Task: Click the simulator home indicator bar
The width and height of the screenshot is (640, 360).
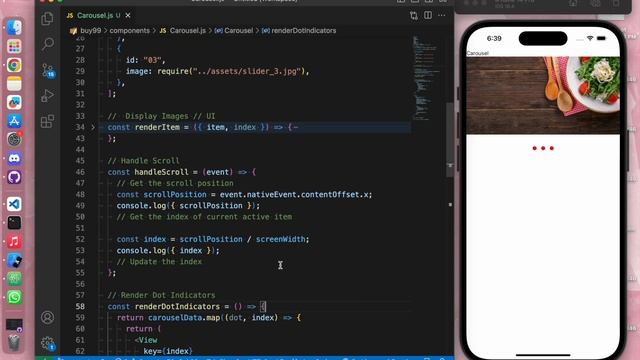Action: tap(543, 355)
